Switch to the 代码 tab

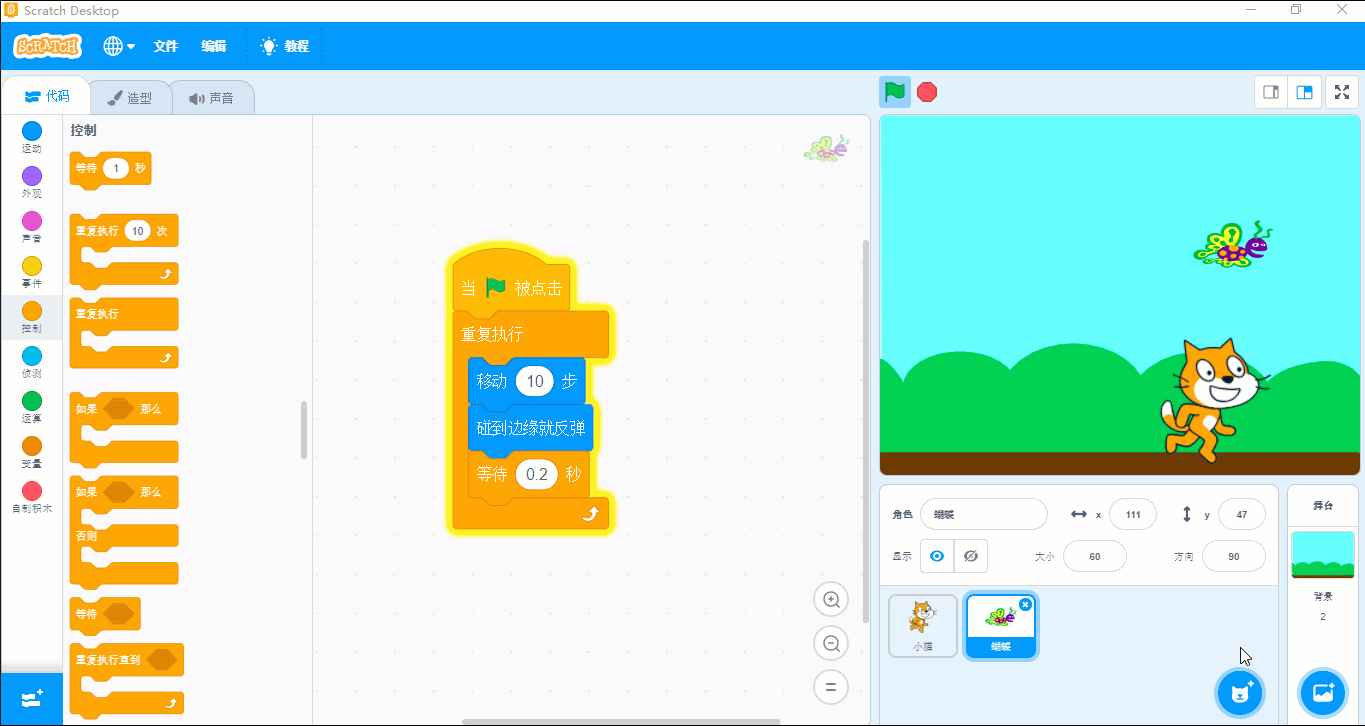(47, 96)
